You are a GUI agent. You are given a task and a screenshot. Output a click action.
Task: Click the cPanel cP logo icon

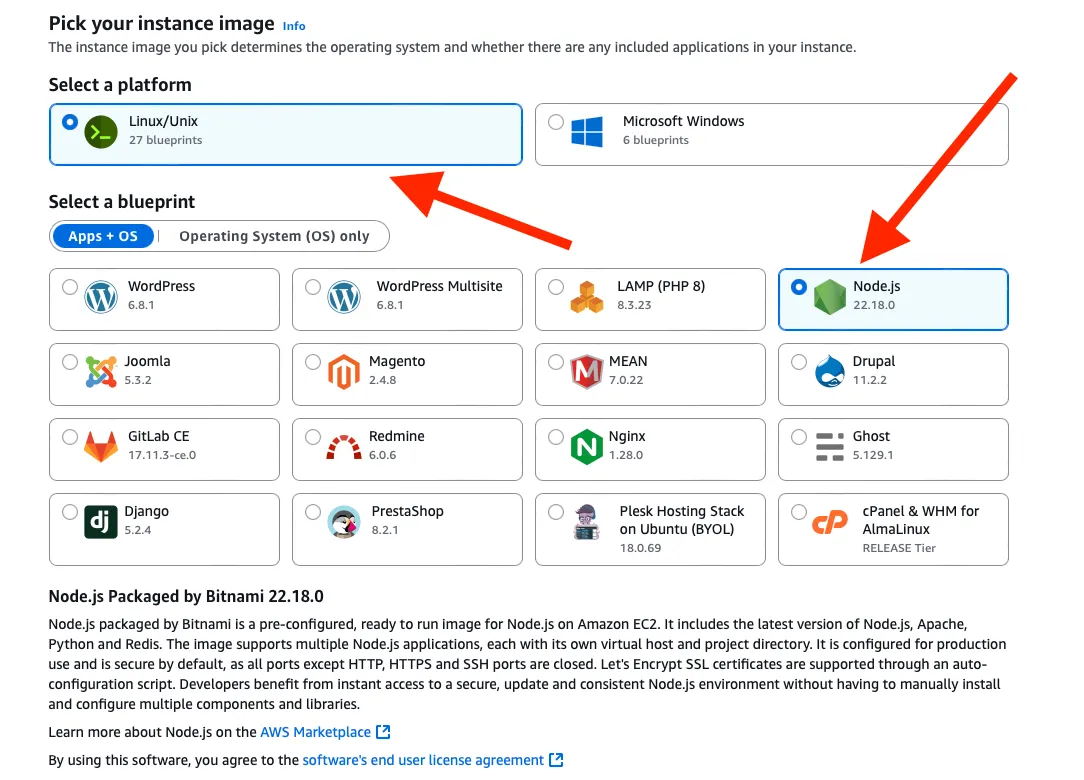pos(830,522)
